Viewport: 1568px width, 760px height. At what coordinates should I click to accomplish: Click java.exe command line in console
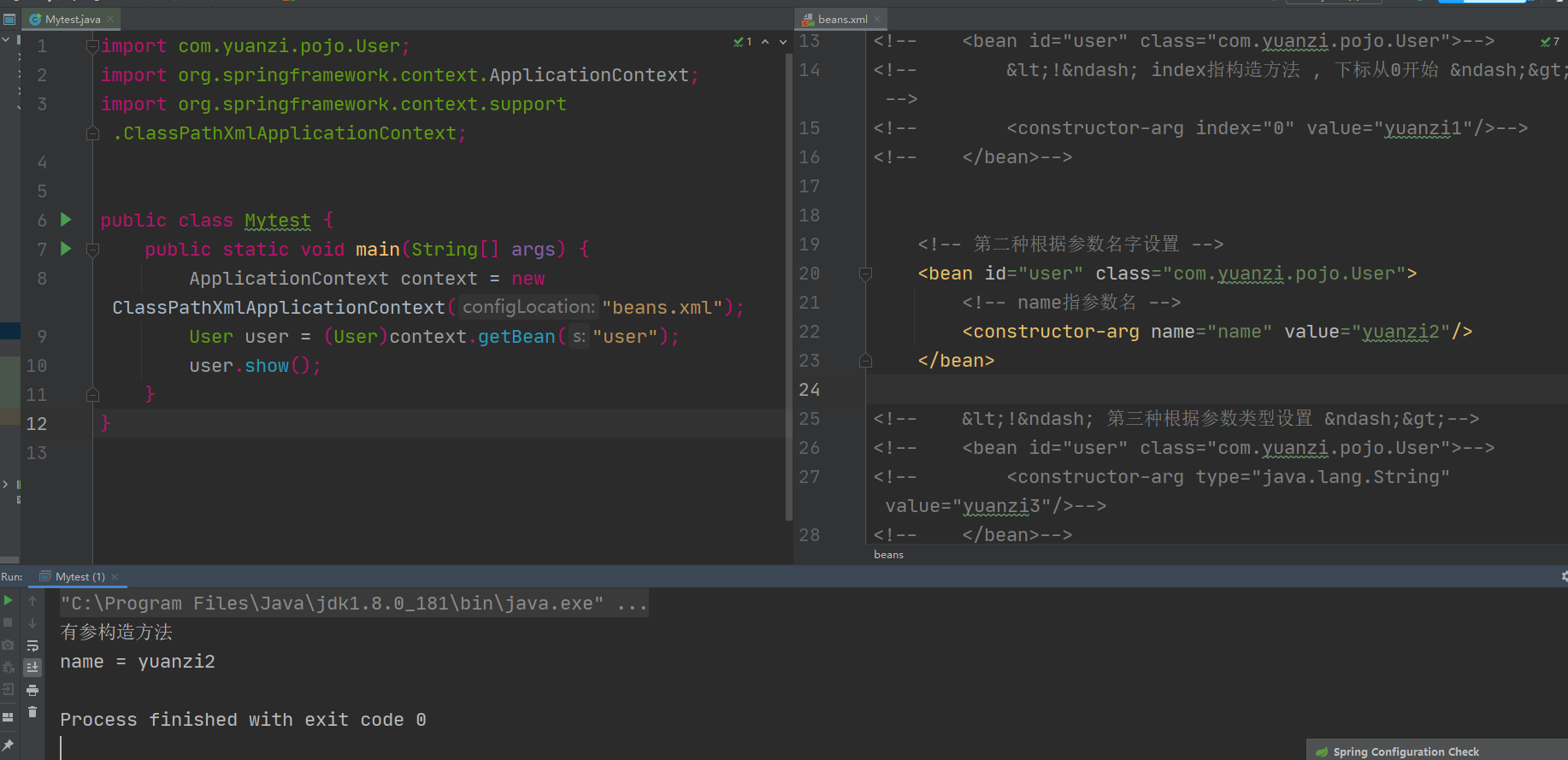[x=353, y=604]
